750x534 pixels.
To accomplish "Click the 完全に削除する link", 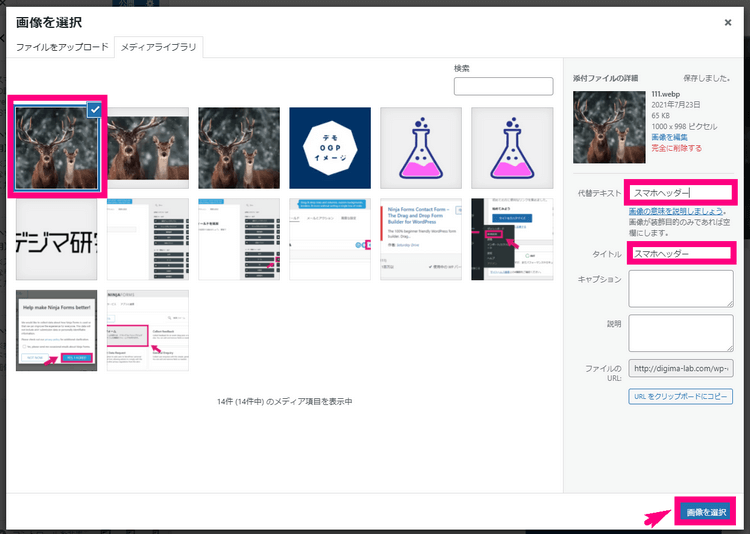I will (676, 148).
